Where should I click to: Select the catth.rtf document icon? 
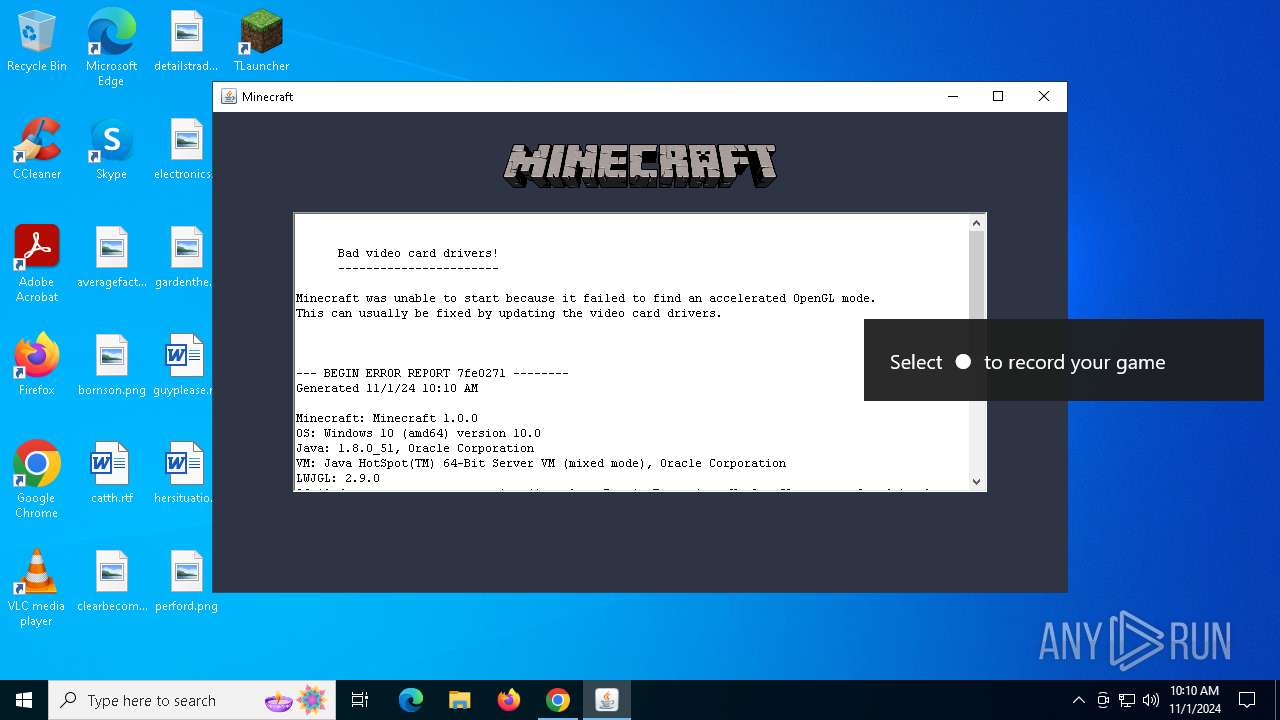[111, 474]
